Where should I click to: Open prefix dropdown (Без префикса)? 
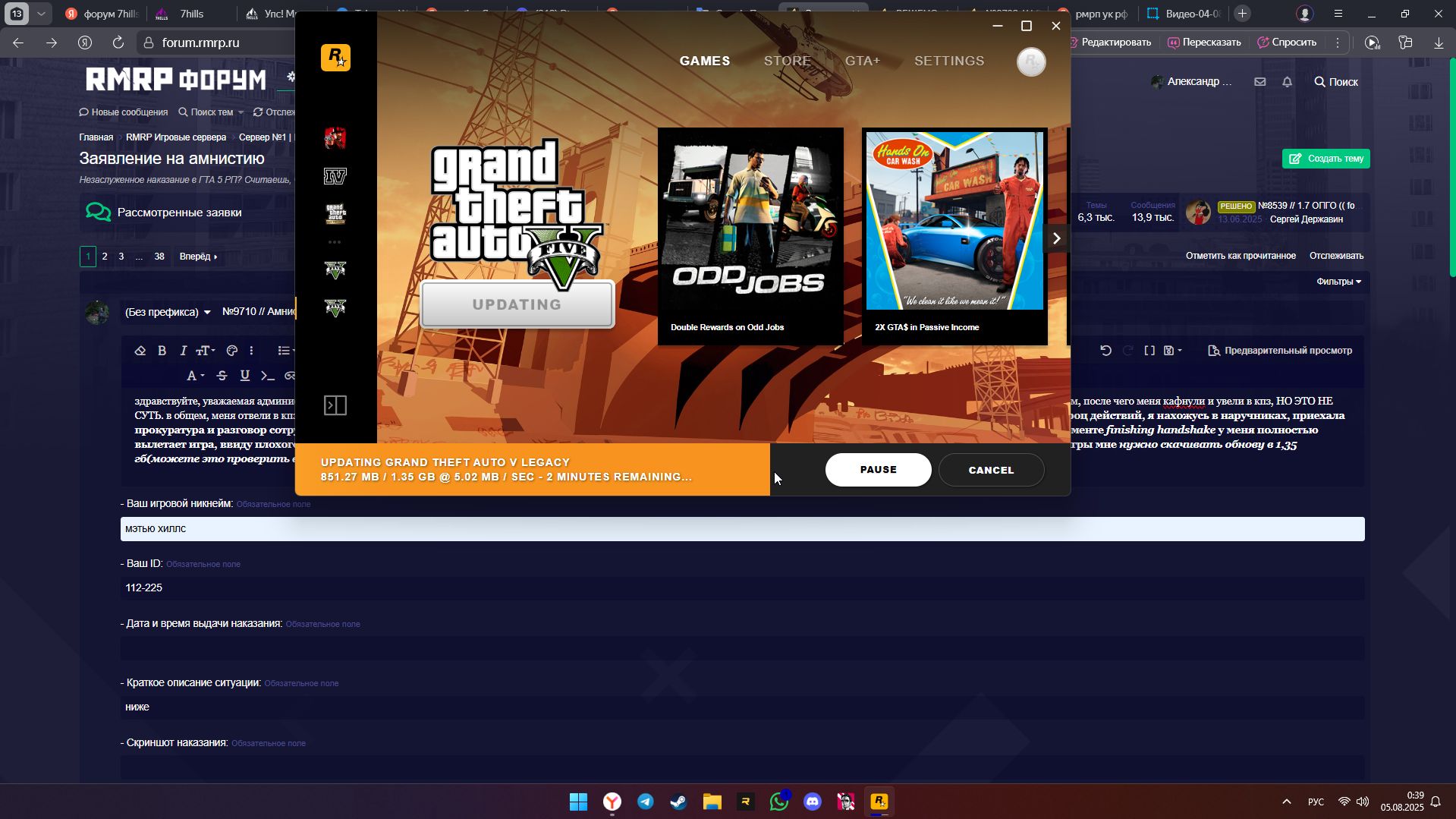click(168, 312)
